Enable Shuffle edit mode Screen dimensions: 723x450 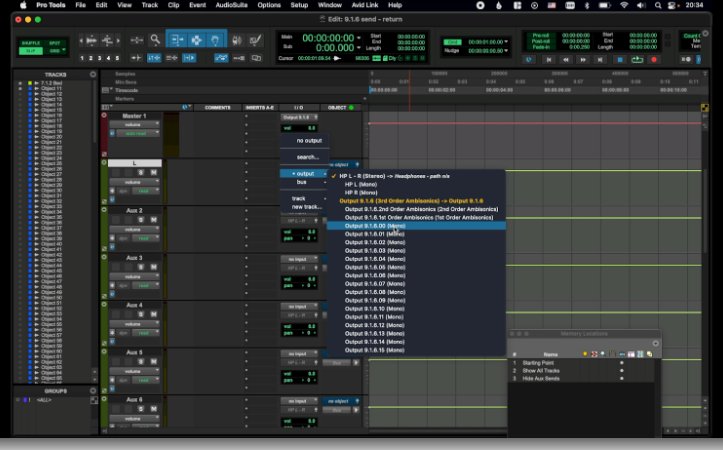pyautogui.click(x=31, y=43)
